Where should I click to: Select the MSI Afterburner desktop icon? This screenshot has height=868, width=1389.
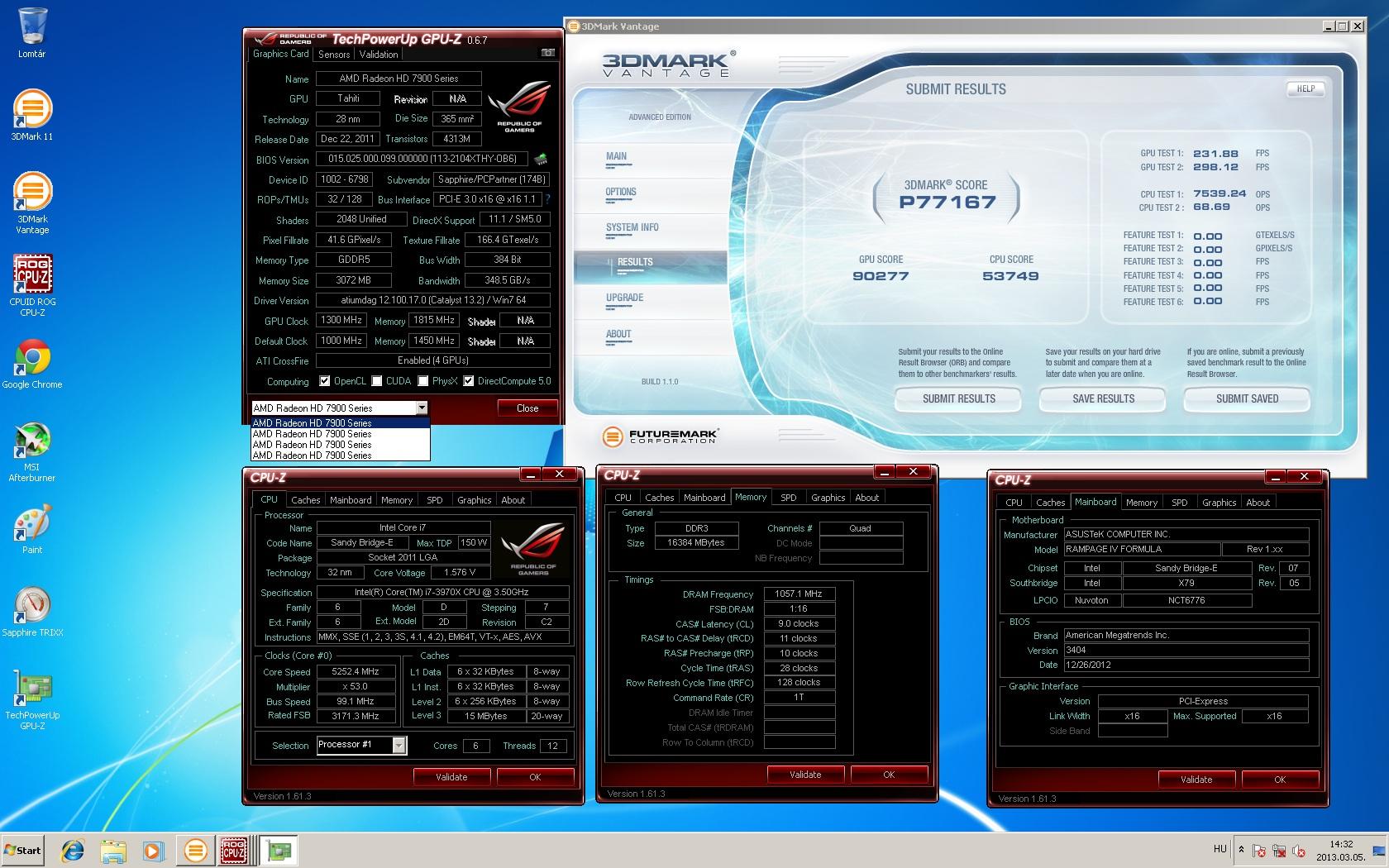(x=32, y=452)
